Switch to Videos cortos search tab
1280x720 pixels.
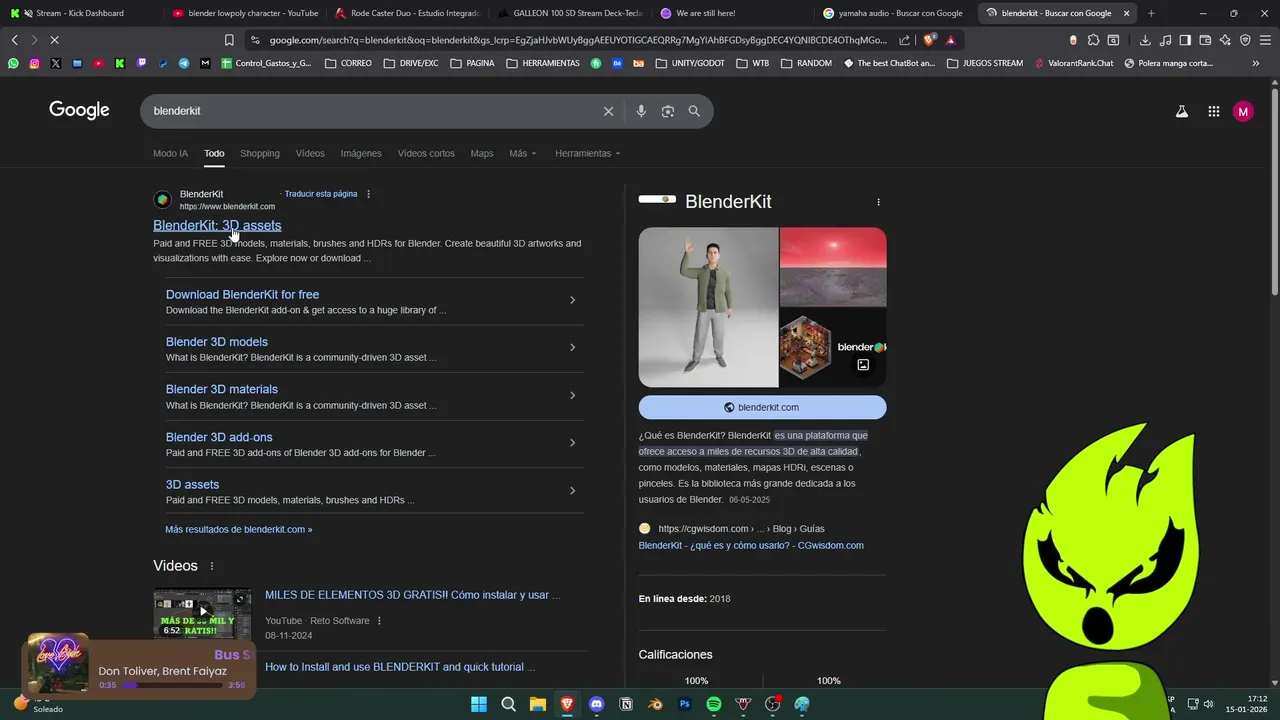pos(426,153)
